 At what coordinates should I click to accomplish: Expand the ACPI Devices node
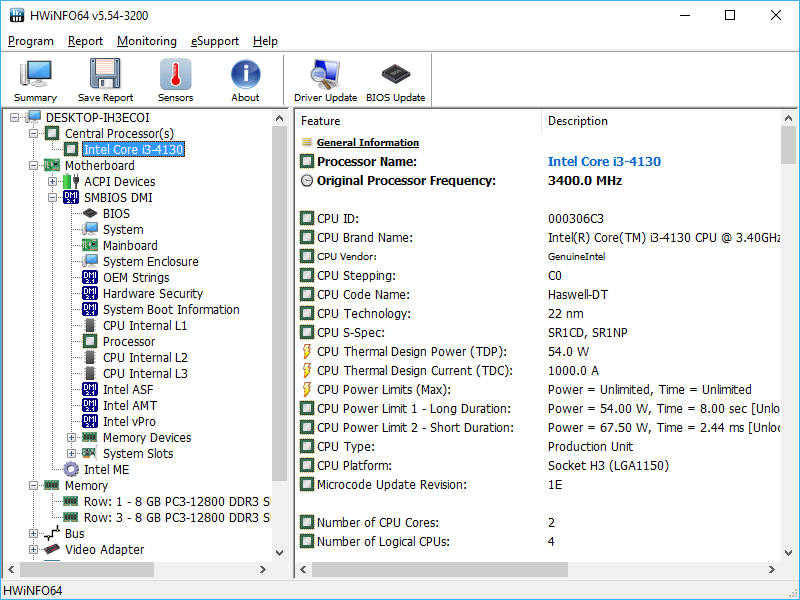52,182
